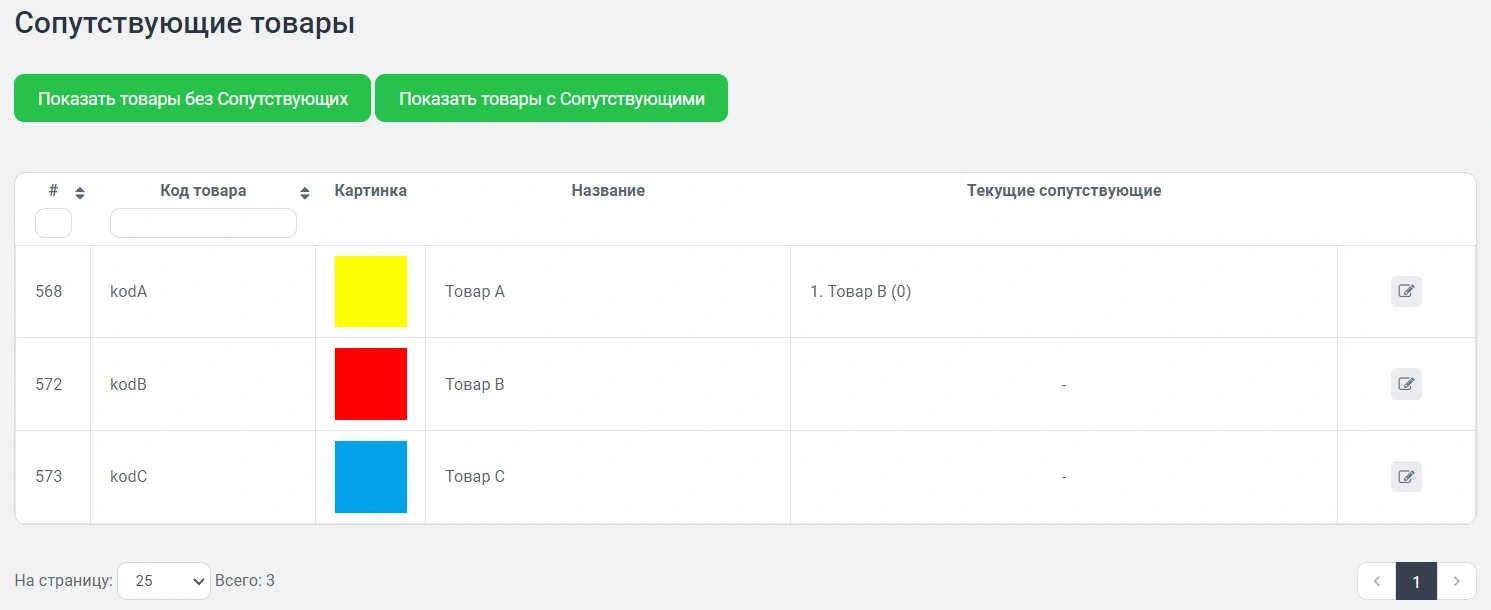Click edit icon for Товар B row
Screen dimensions: 1491x610
(x=1406, y=384)
